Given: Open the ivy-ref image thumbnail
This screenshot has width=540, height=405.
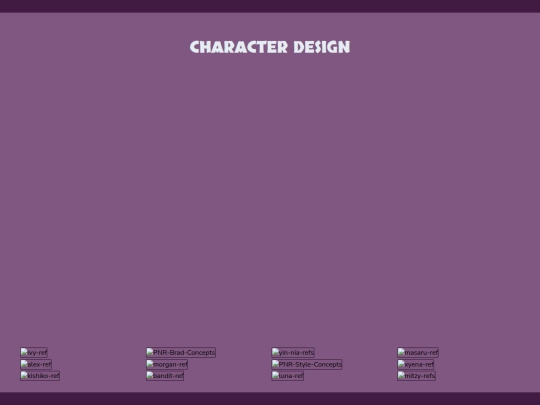Looking at the screenshot, I should pos(34,352).
